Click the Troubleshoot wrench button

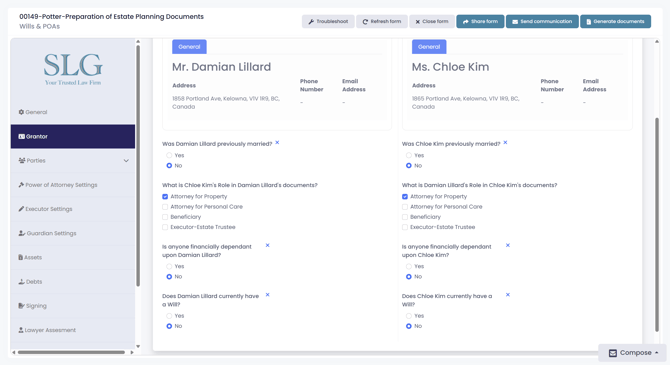328,21
